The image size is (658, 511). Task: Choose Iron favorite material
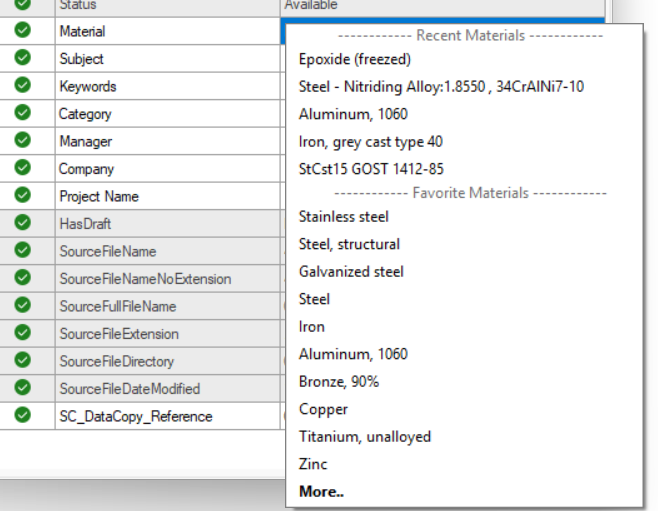pyautogui.click(x=312, y=327)
